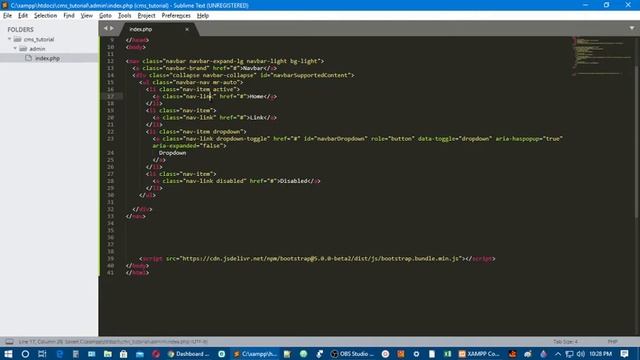Open the Selection menu
Viewport: 640px width, 360px height.
(x=45, y=16)
